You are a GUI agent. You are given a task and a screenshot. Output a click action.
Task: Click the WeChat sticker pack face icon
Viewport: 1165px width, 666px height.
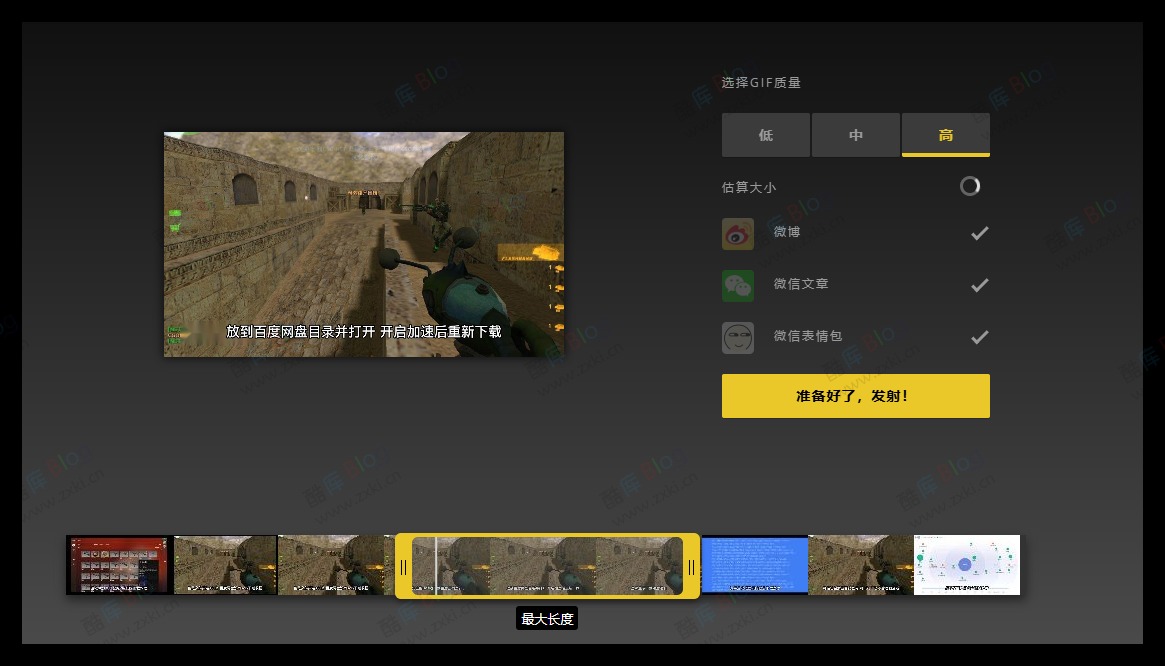pyautogui.click(x=738, y=337)
